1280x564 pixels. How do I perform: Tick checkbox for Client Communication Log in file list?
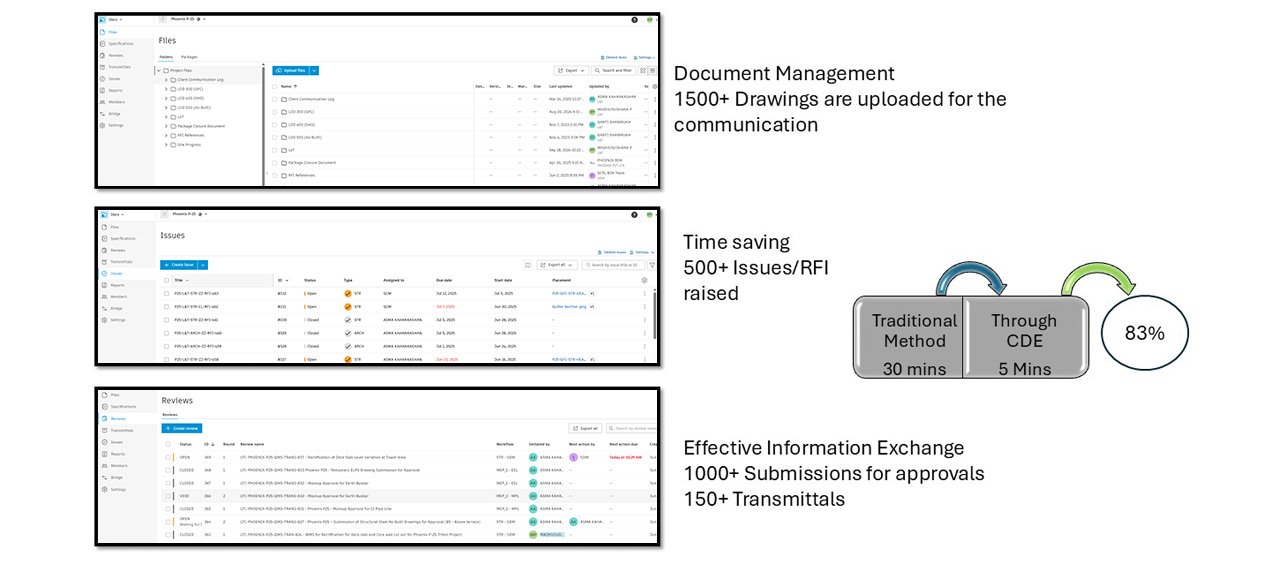(x=274, y=99)
